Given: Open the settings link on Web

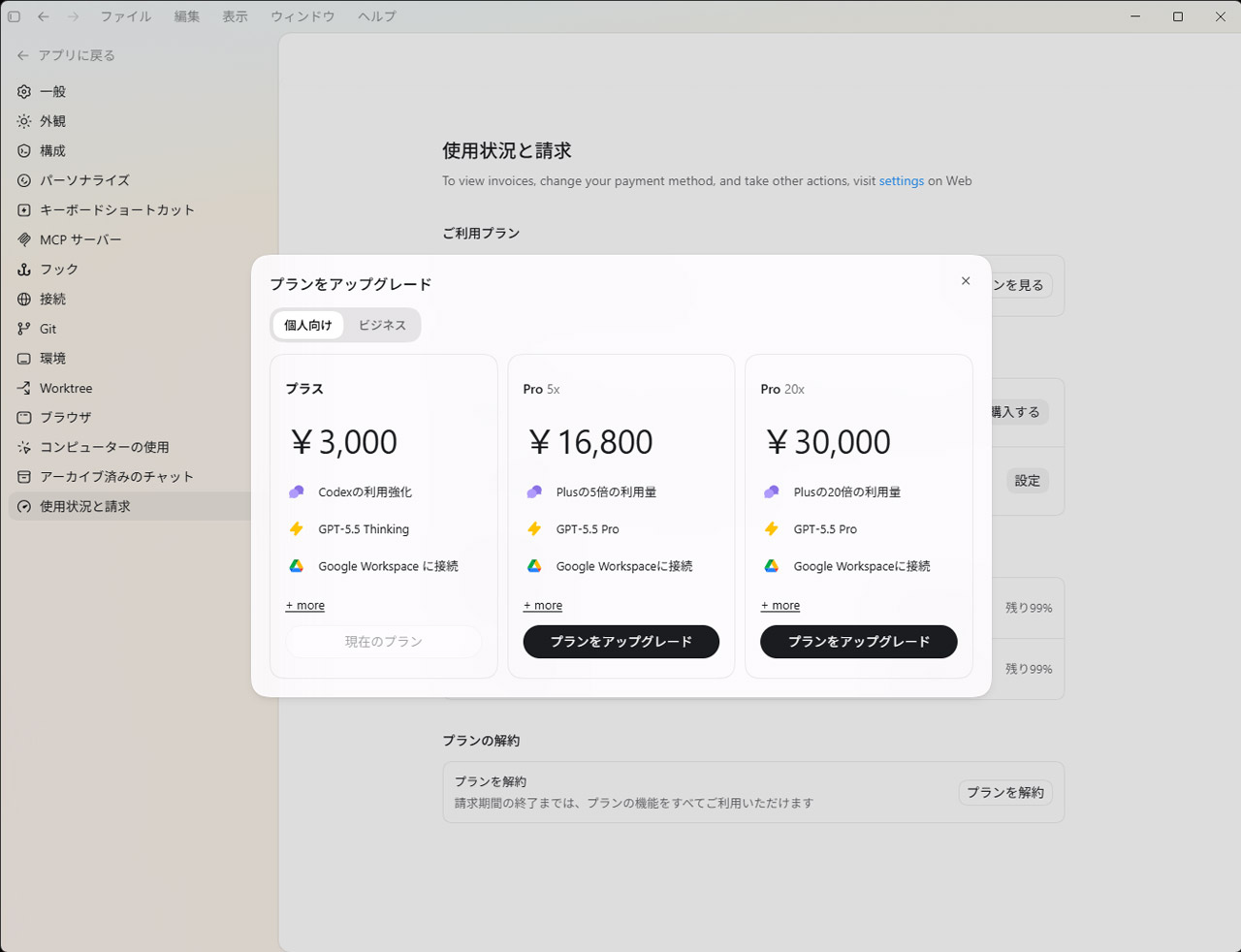Looking at the screenshot, I should pyautogui.click(x=902, y=181).
